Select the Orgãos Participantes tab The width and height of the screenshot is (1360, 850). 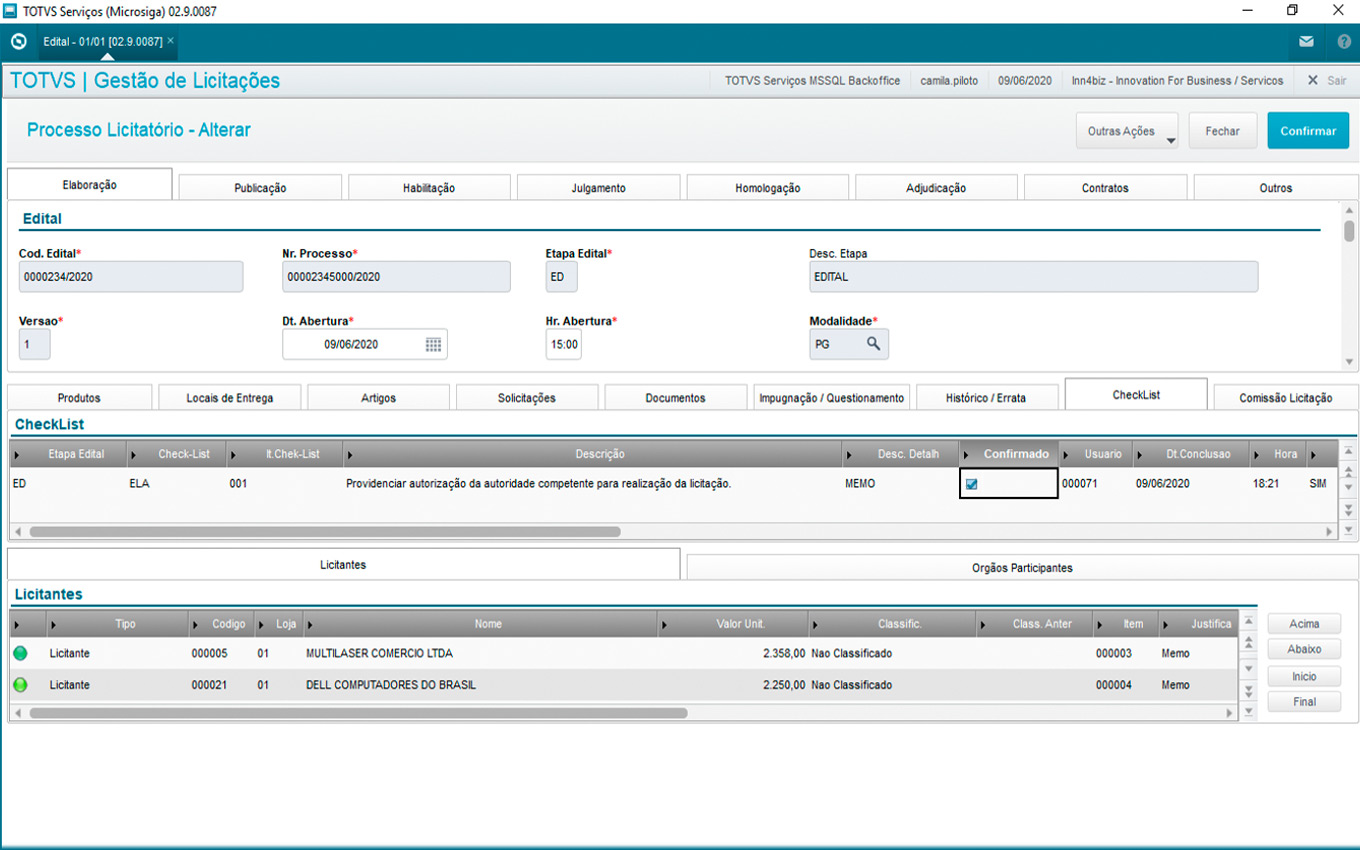pyautogui.click(x=1021, y=567)
